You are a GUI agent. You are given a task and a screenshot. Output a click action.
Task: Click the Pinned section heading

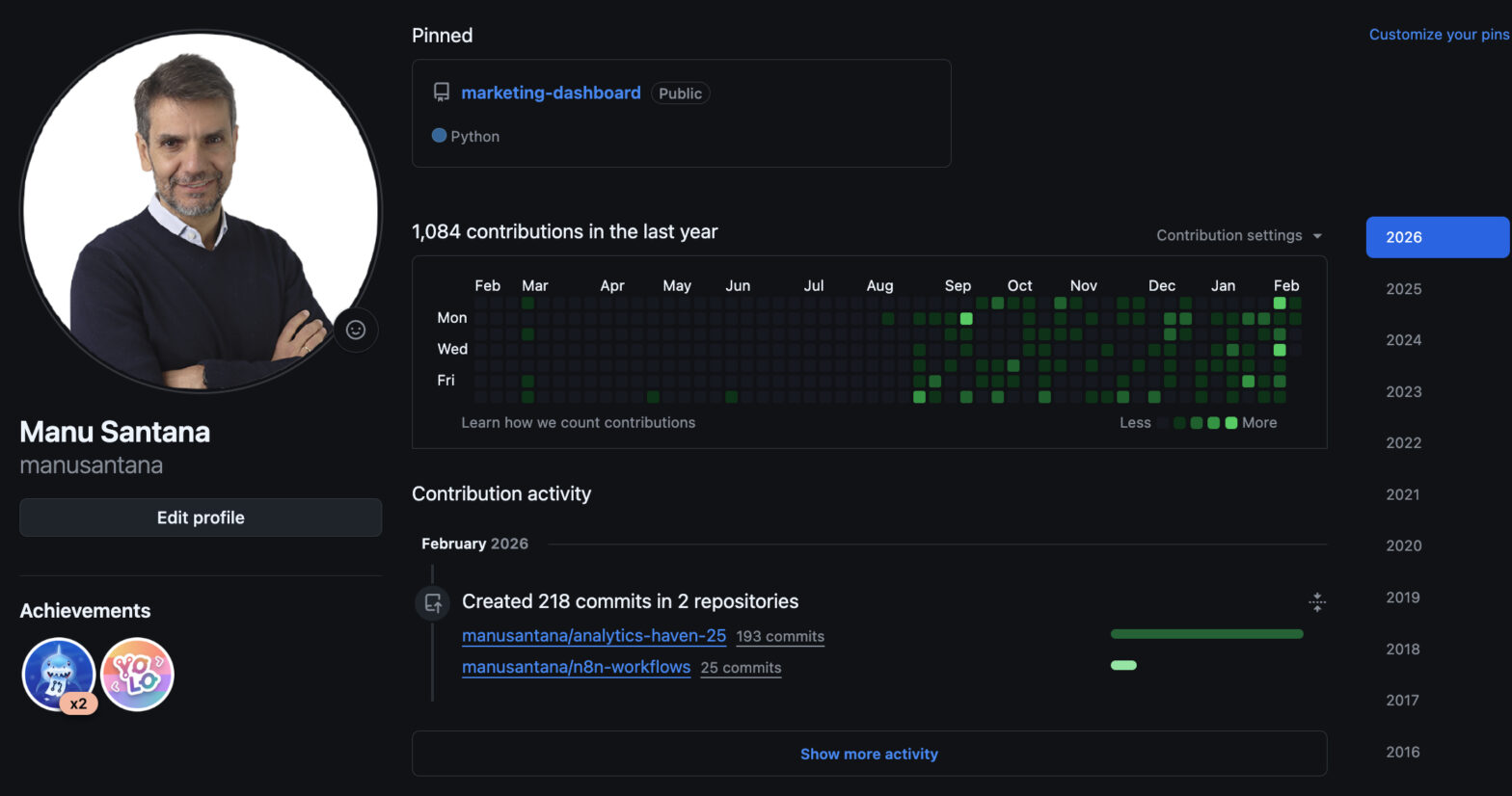(443, 36)
